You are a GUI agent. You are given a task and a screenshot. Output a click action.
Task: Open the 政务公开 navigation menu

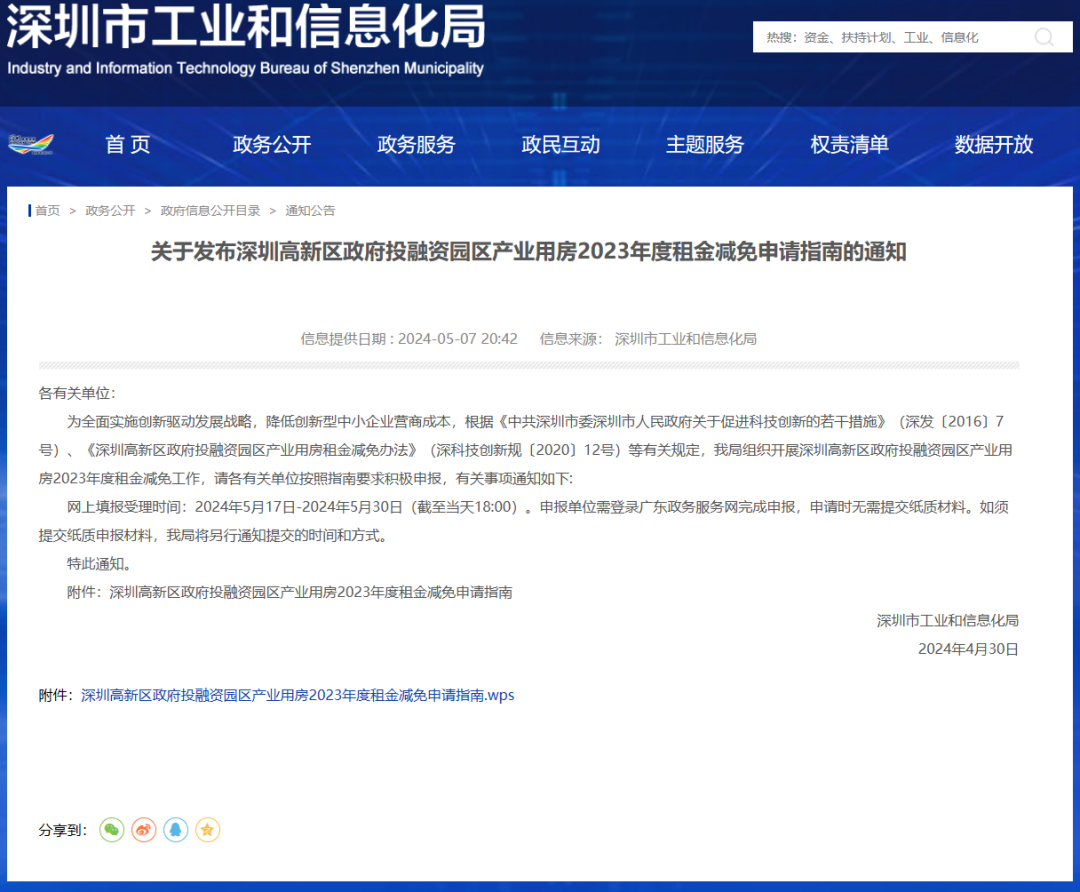click(272, 145)
